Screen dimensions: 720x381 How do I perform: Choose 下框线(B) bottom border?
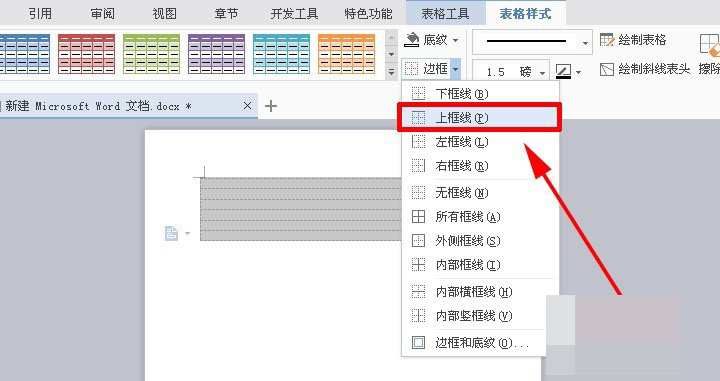tap(480, 94)
